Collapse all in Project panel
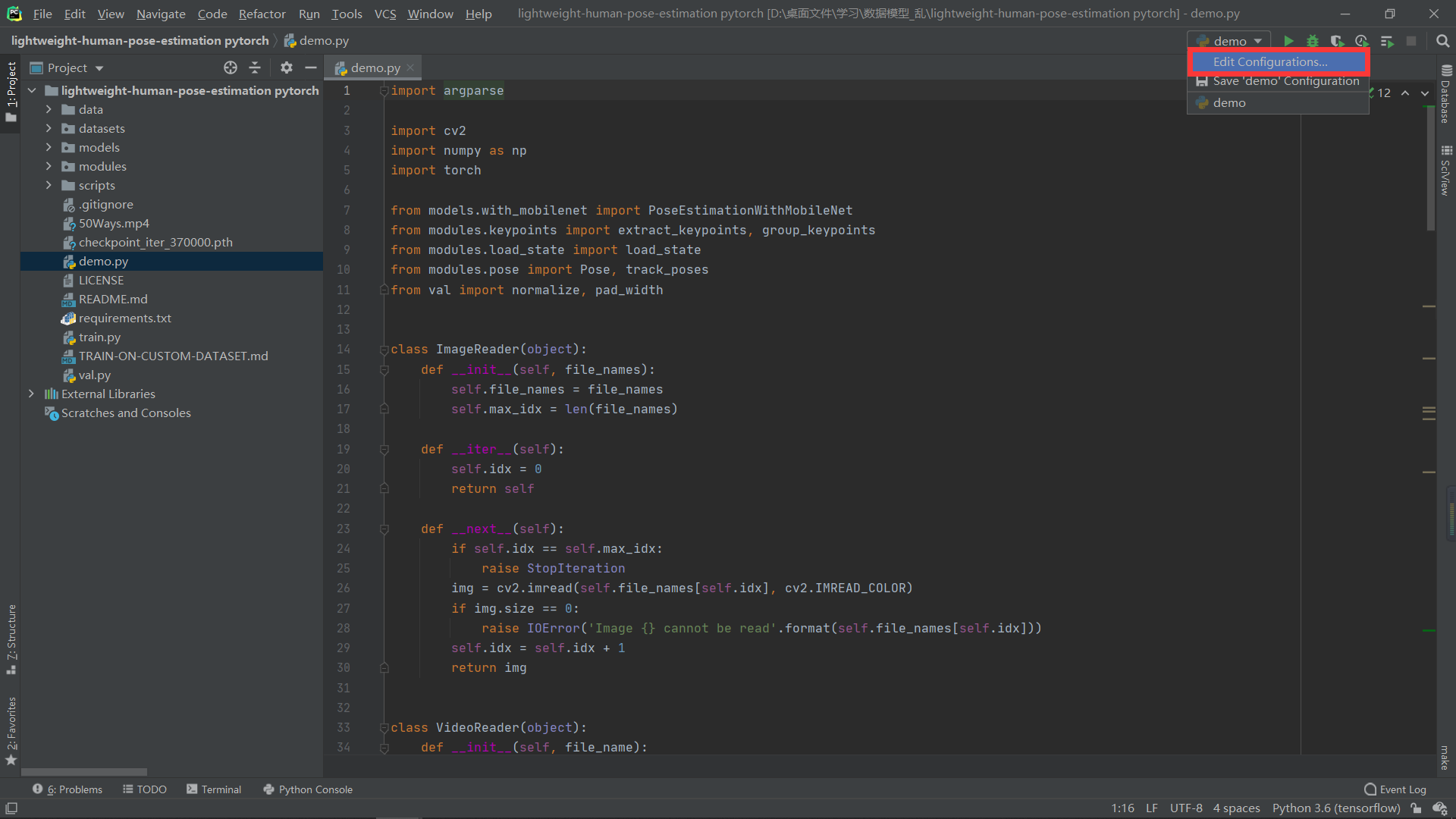Viewport: 1456px width, 819px height. [x=255, y=67]
